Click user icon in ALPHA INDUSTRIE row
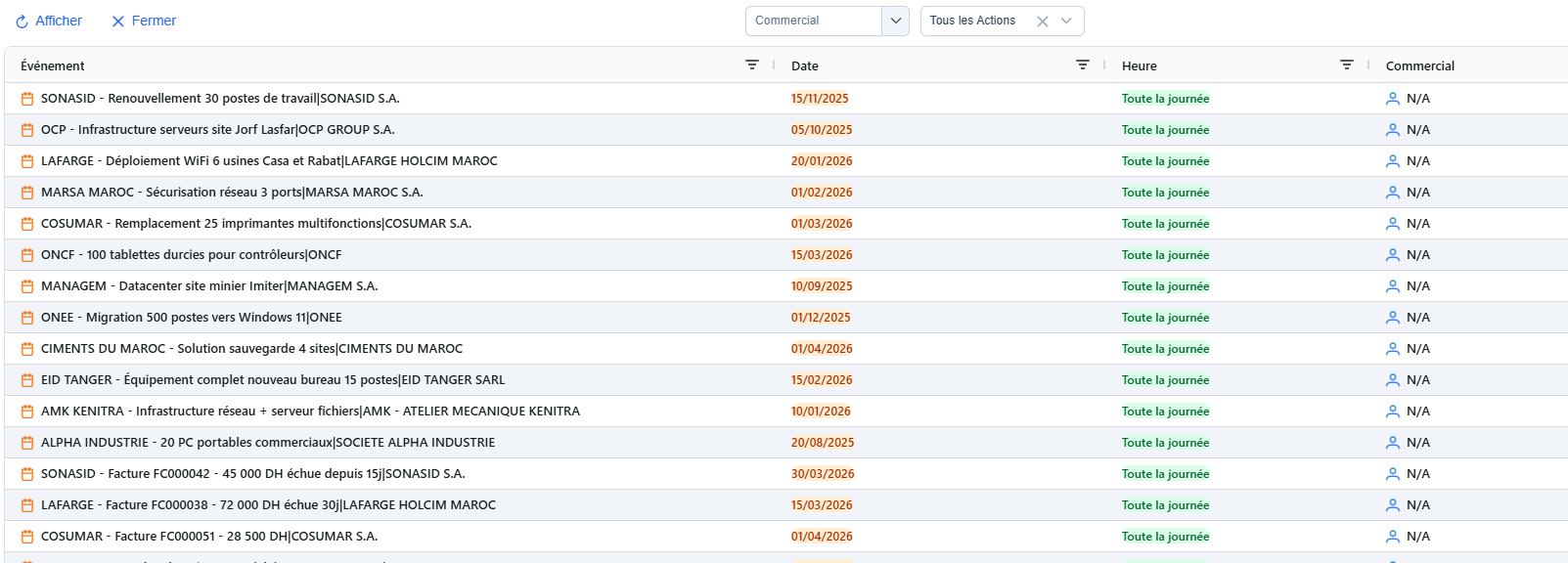 click(1393, 443)
